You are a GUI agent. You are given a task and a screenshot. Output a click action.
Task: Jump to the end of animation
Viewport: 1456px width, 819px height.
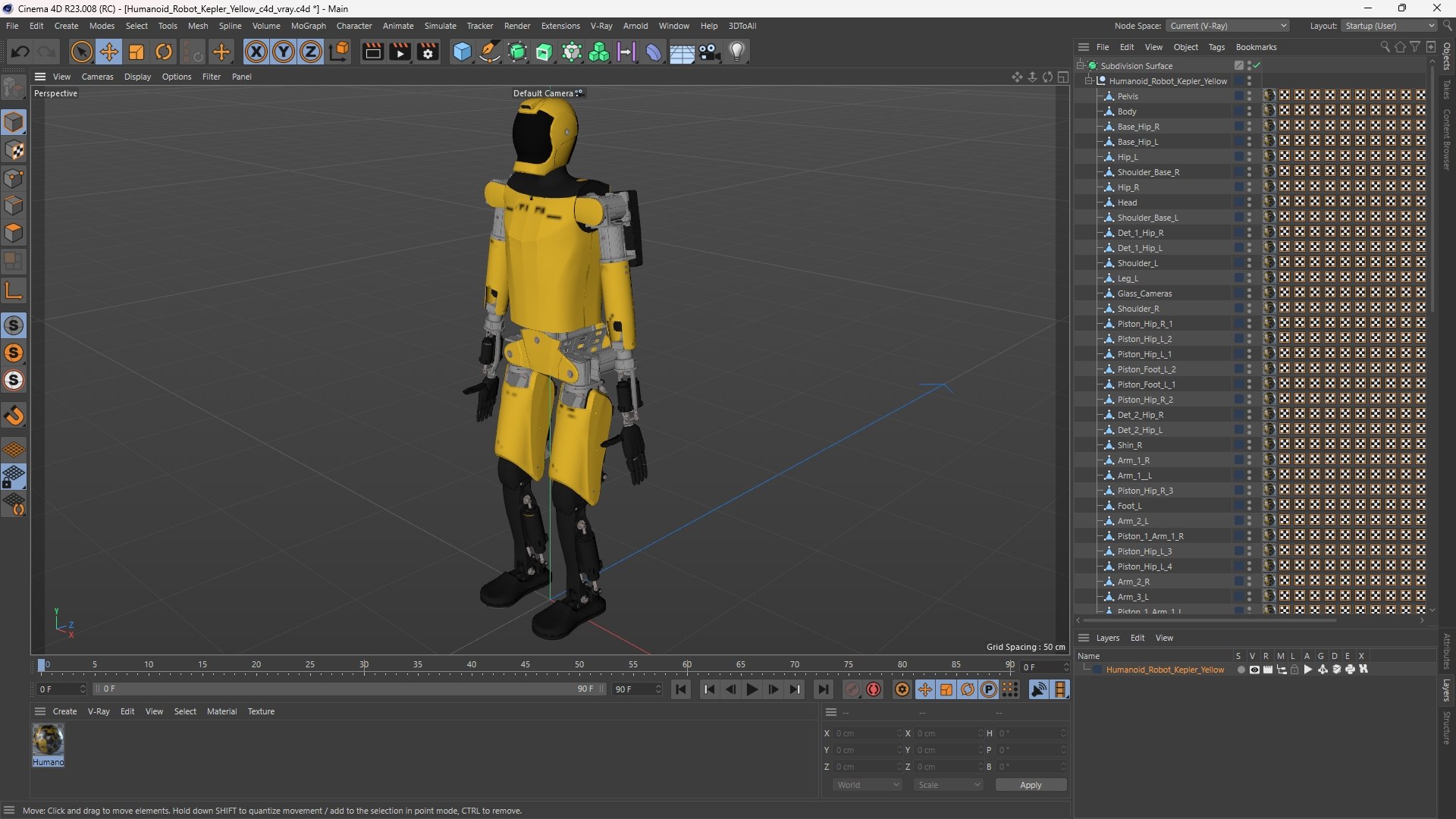(x=824, y=689)
